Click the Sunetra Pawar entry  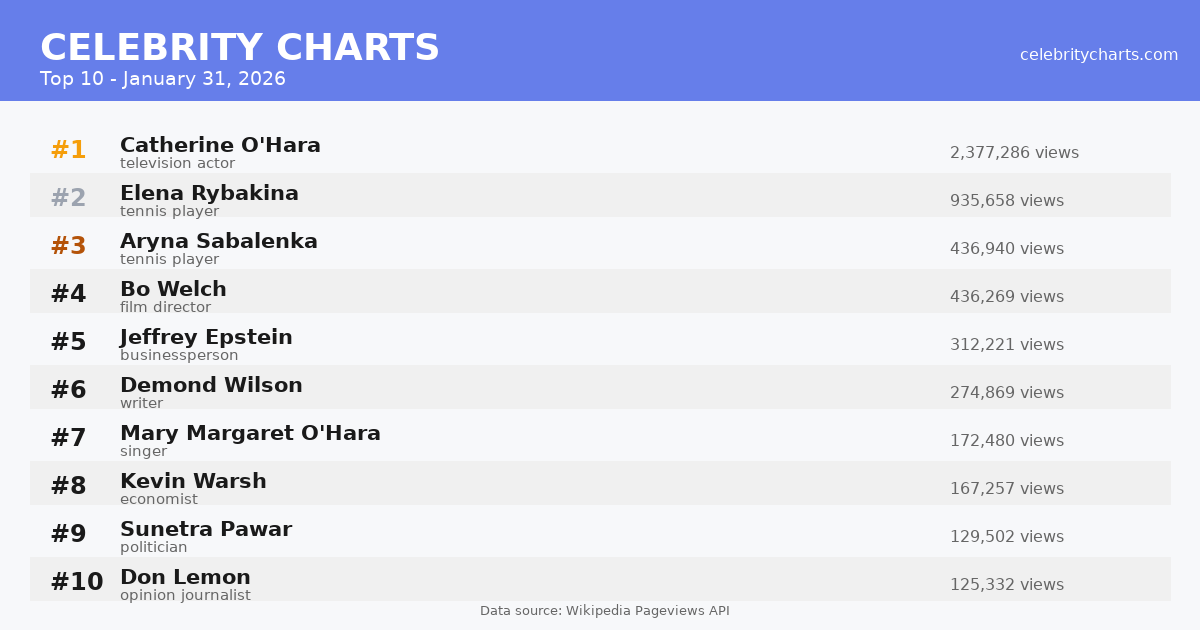point(205,530)
